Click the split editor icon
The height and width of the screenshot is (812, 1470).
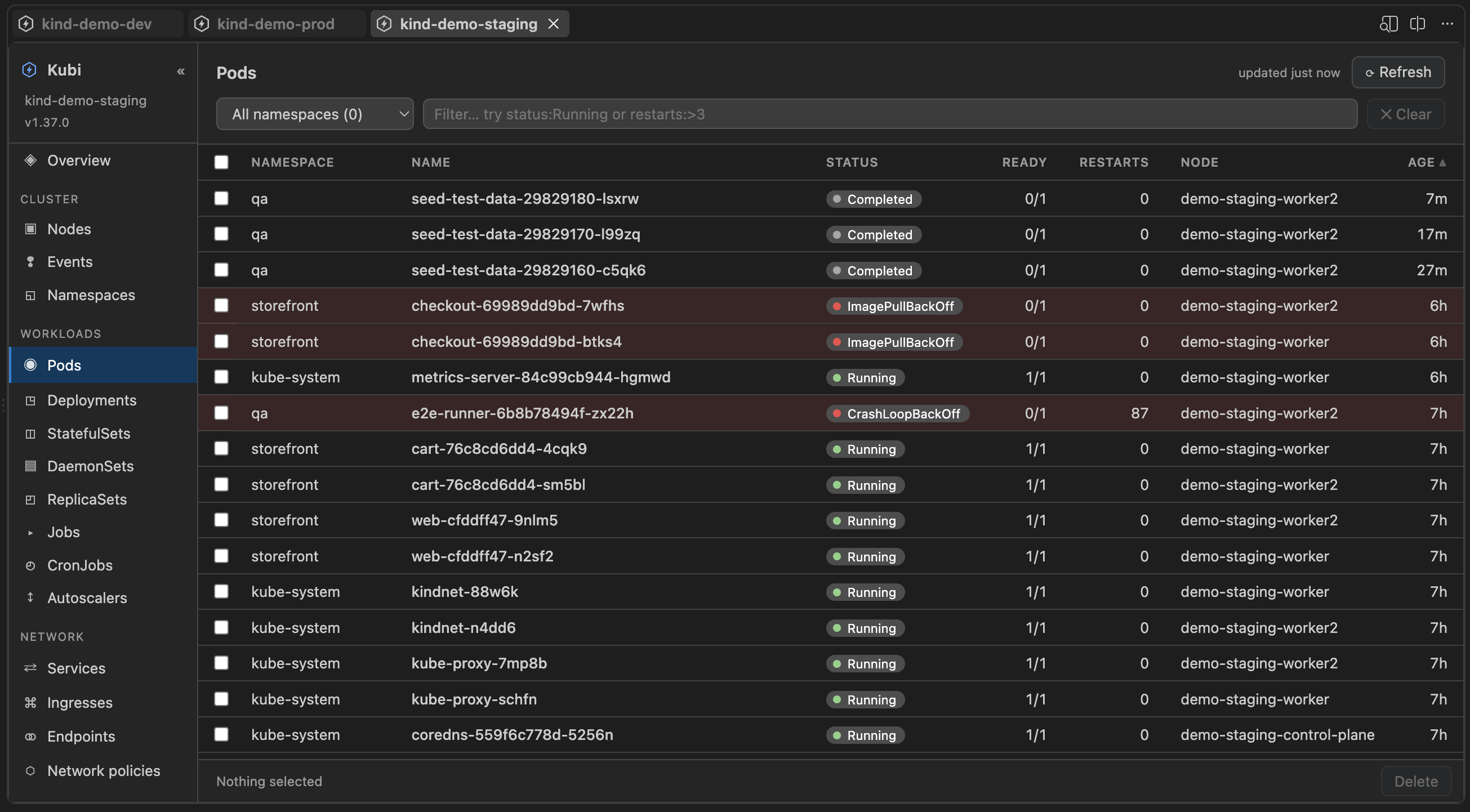1418,24
